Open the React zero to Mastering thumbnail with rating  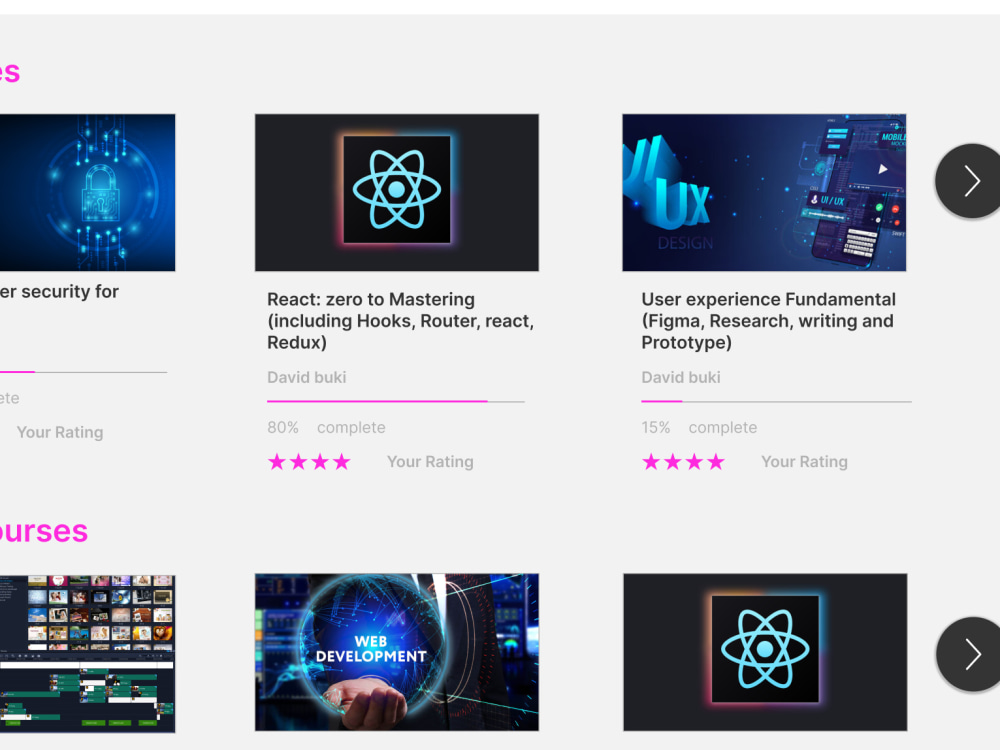tap(397, 193)
